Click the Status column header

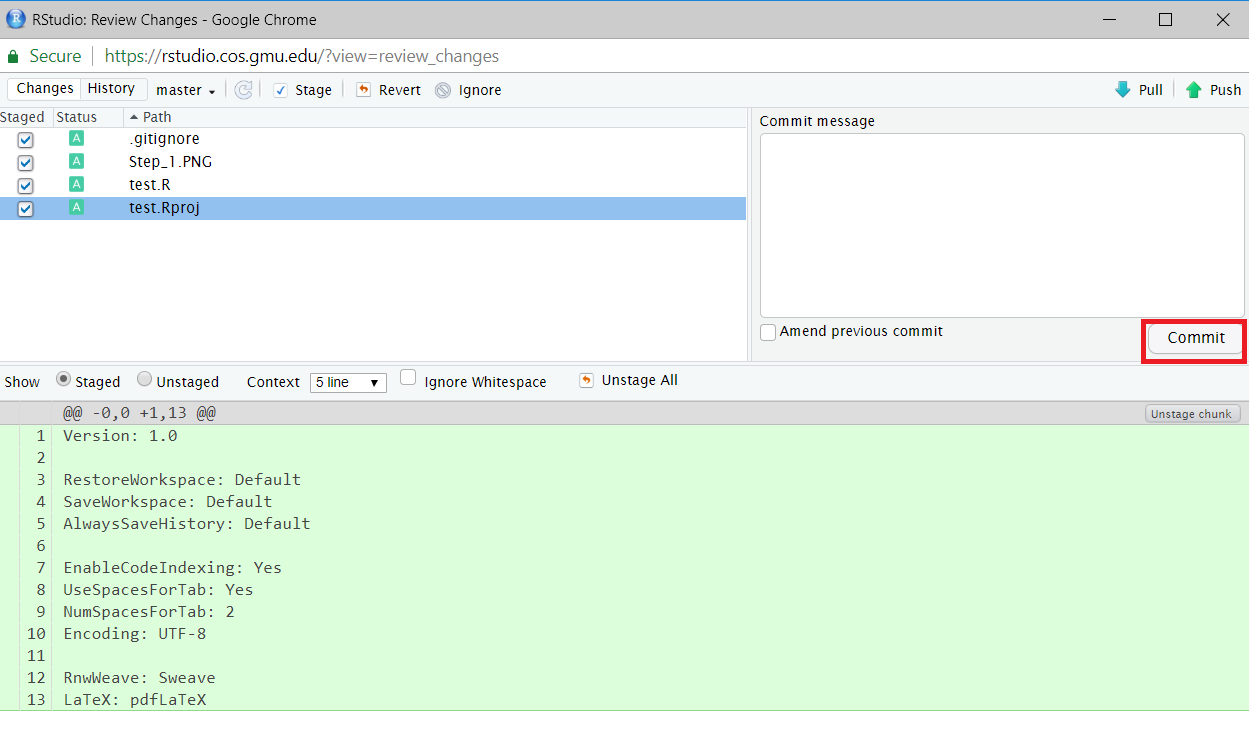click(x=77, y=117)
